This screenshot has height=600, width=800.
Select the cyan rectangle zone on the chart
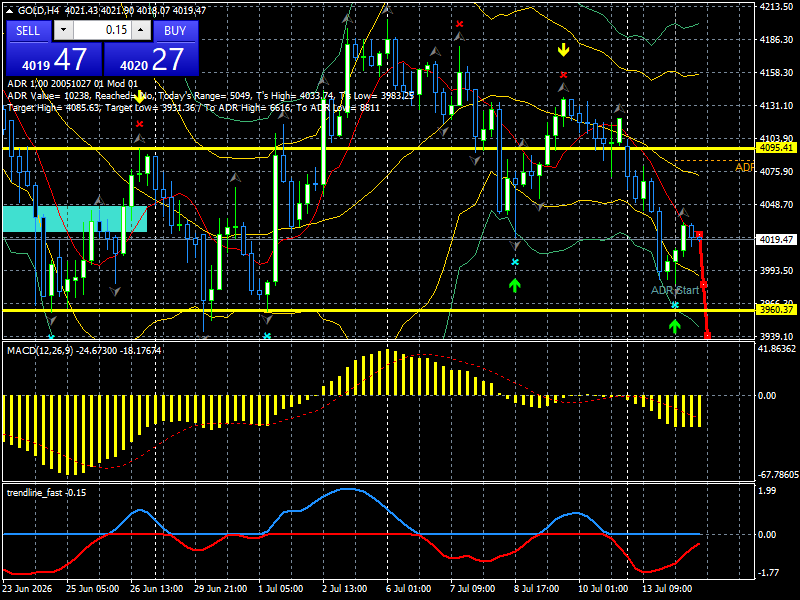coord(75,219)
